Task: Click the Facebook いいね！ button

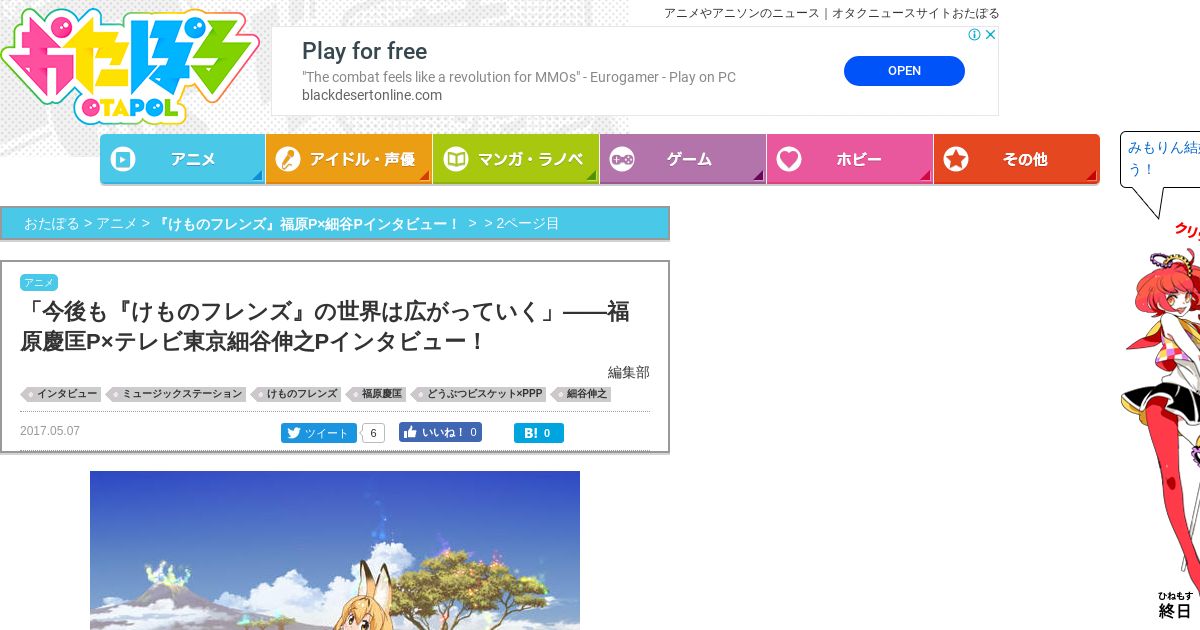Action: pos(440,432)
